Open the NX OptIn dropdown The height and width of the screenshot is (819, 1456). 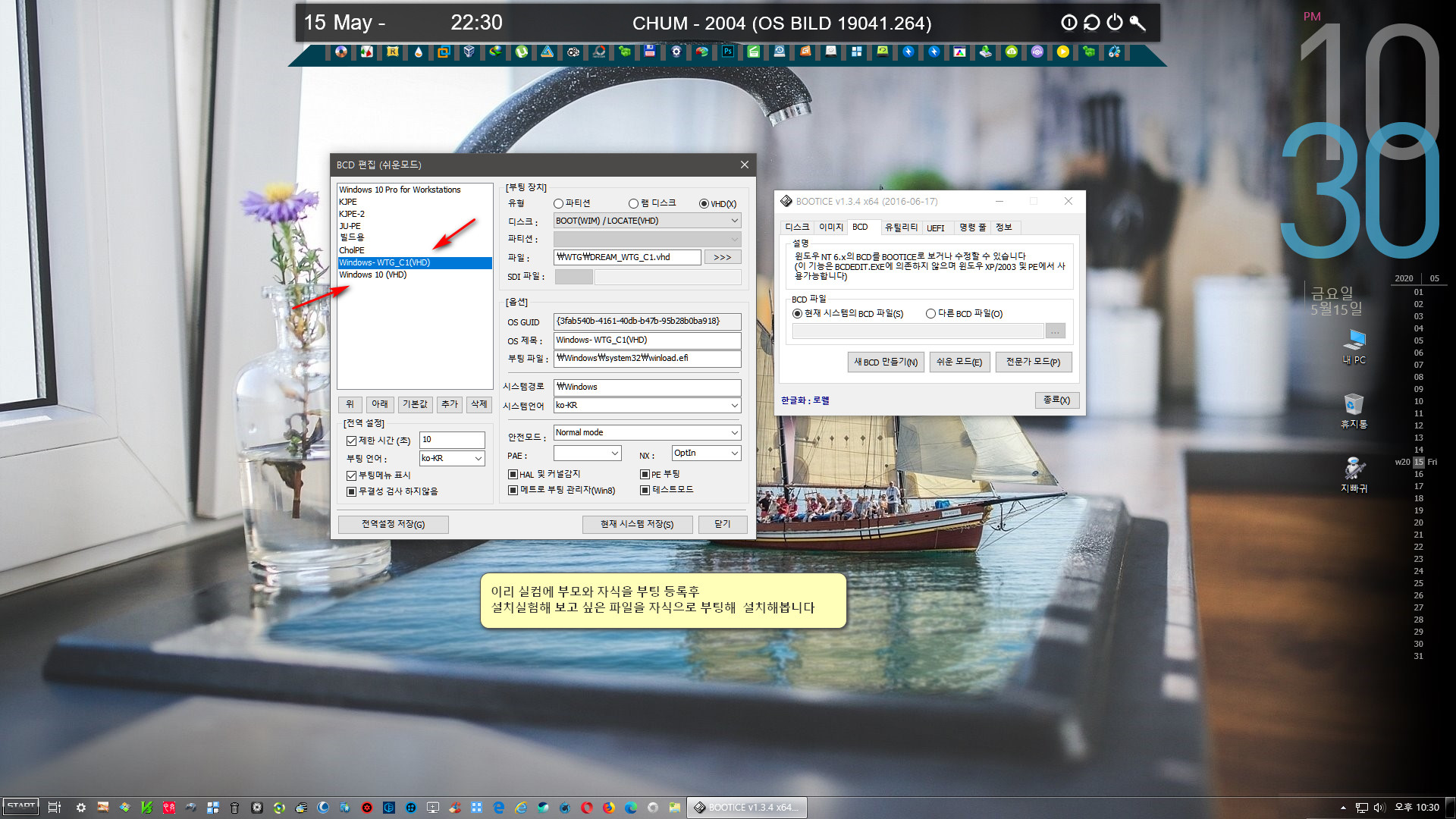coord(706,453)
